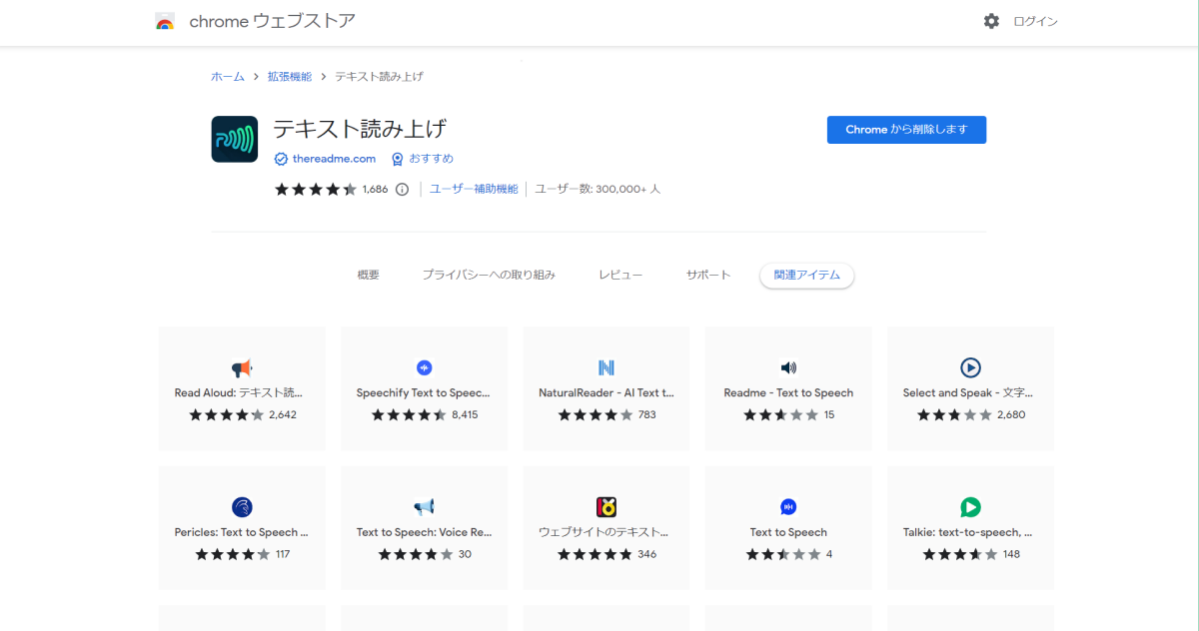Screen dimensions: 1199x631
Task: Open the 拡張機能 breadcrumb link
Action: pyautogui.click(x=290, y=76)
